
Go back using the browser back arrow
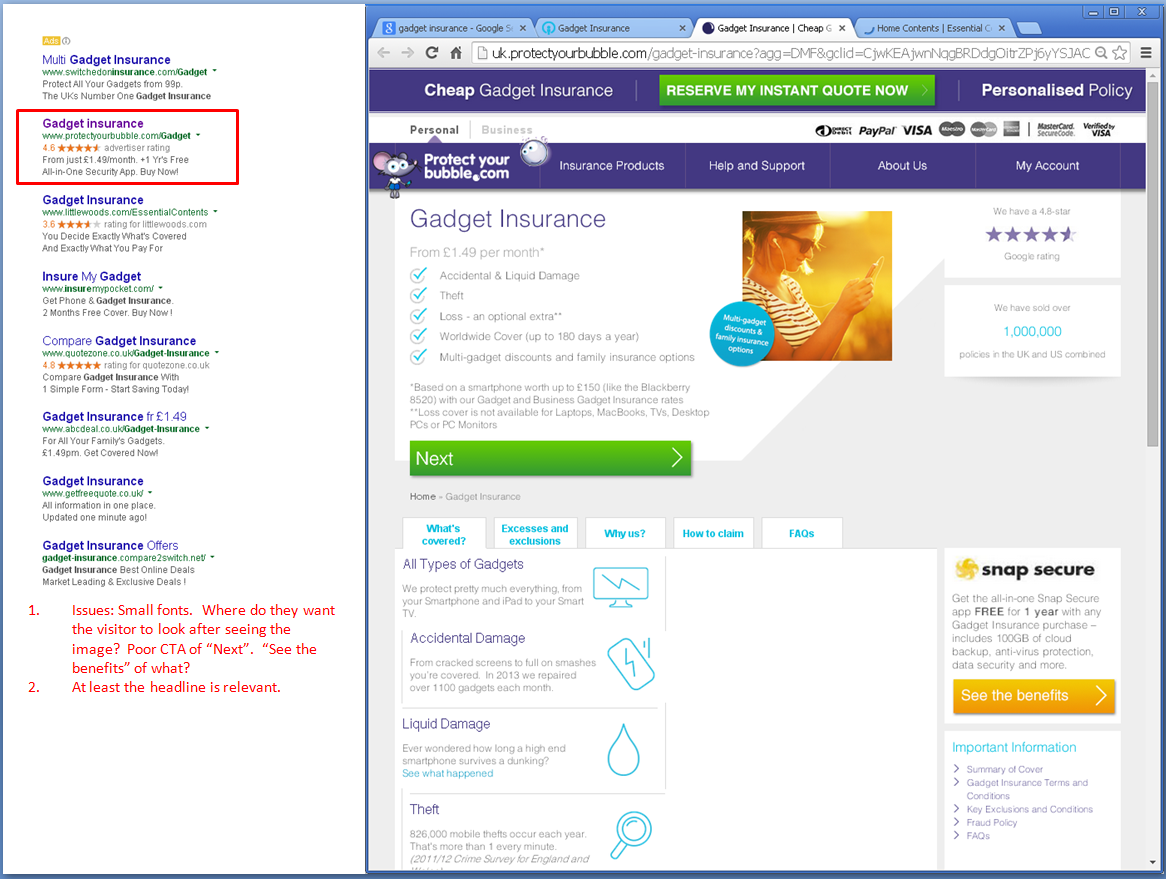click(384, 53)
